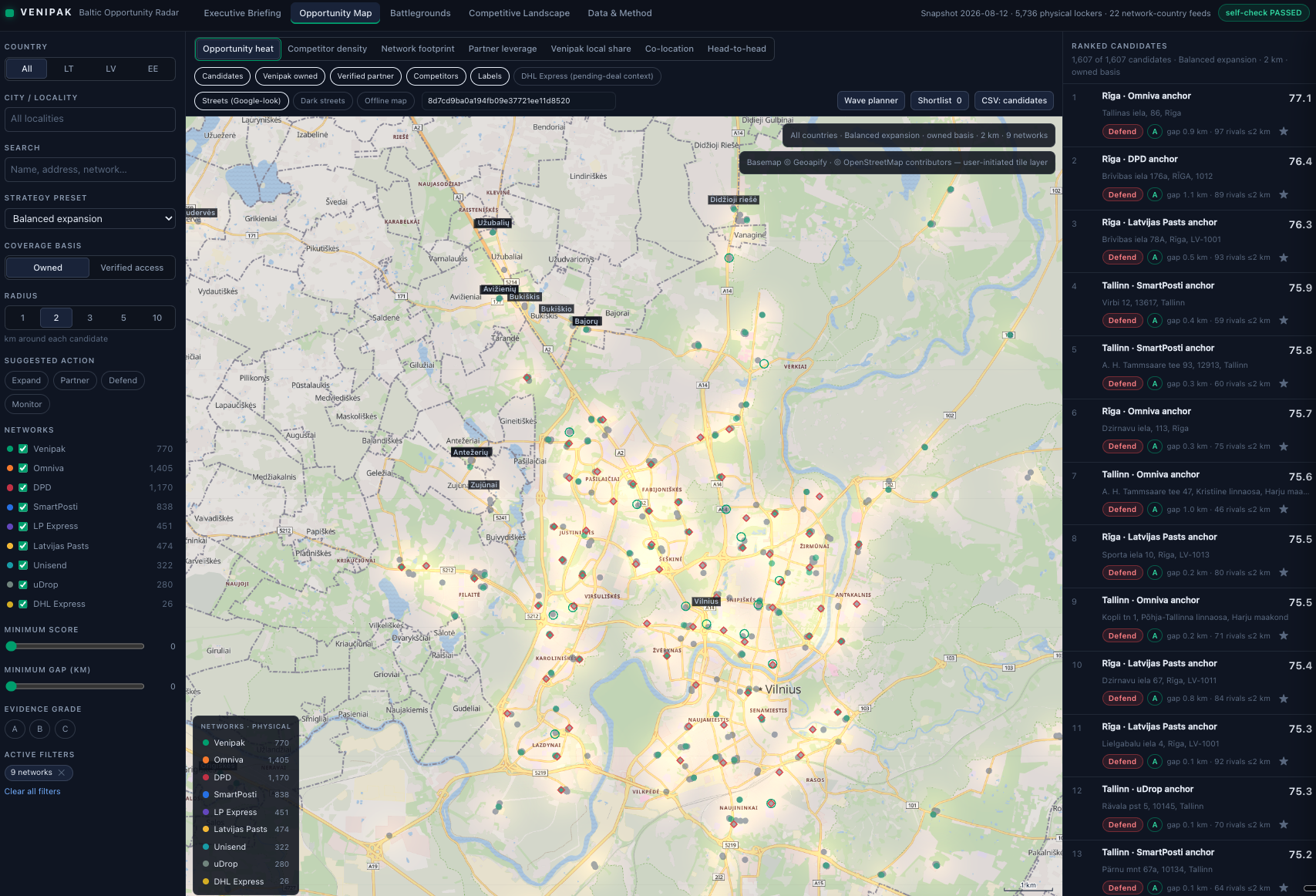Adjust the Minimum score slider
Image resolution: width=1316 pixels, height=896 pixels.
(75, 645)
